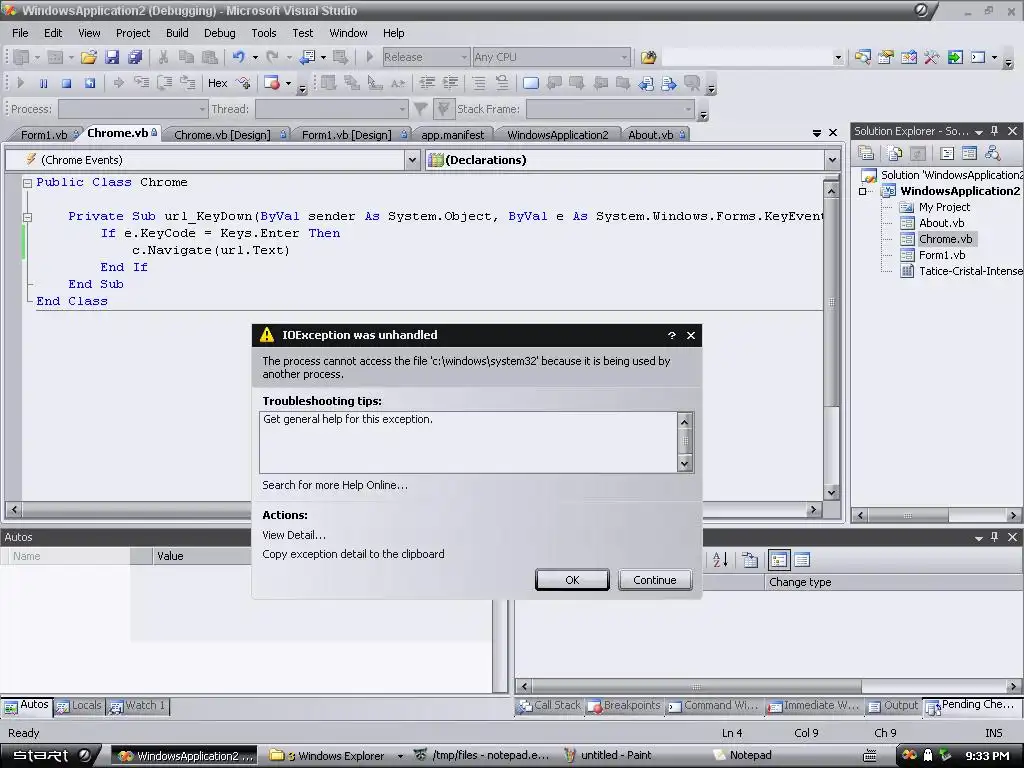Open the Find combo box dropdown arrow
Viewport: 1024px width, 768px height.
838,57
